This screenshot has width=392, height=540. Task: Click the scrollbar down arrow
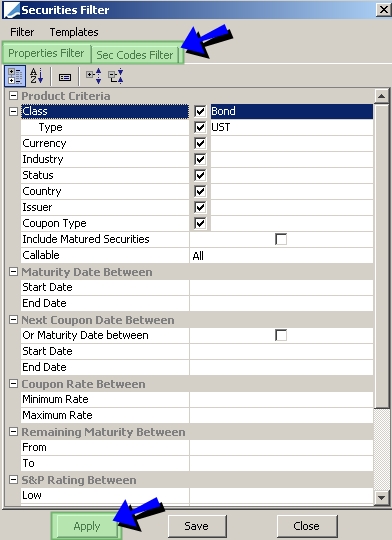click(x=382, y=497)
